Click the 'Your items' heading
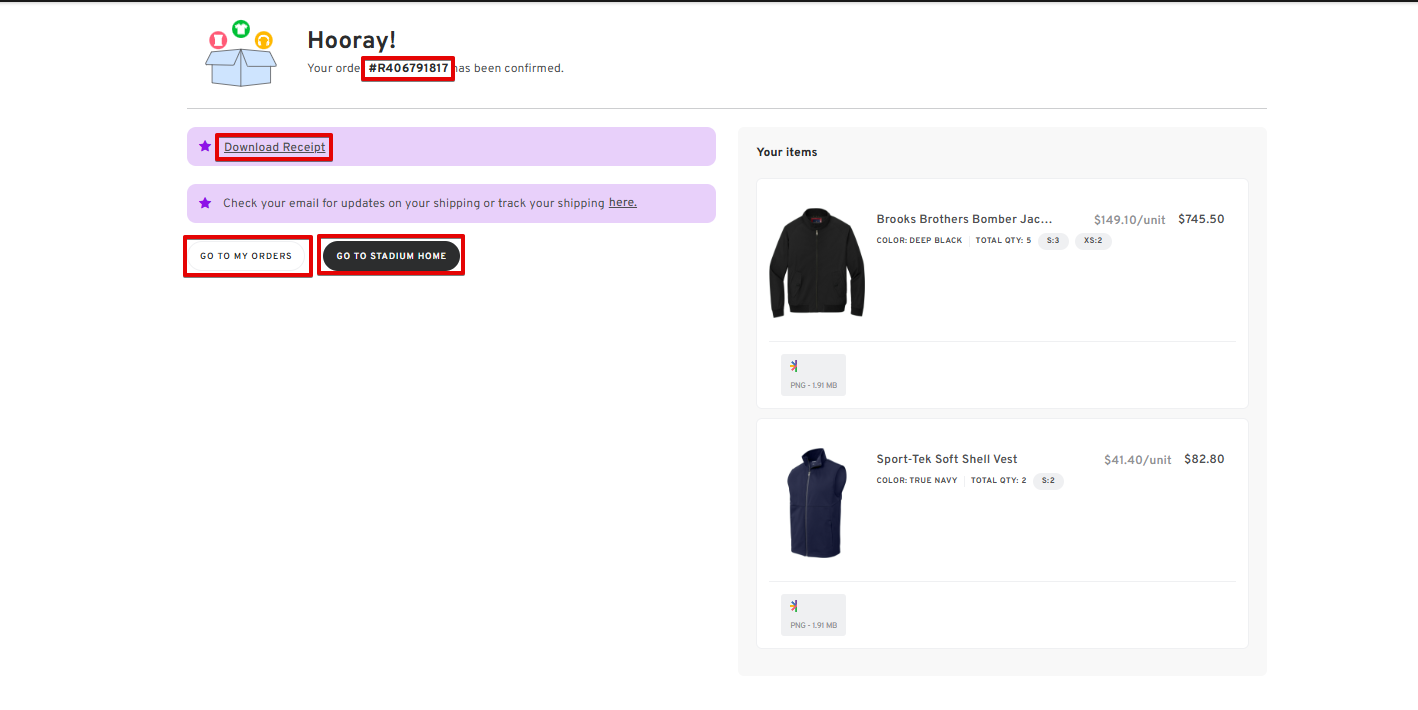This screenshot has height=710, width=1418. [x=786, y=152]
